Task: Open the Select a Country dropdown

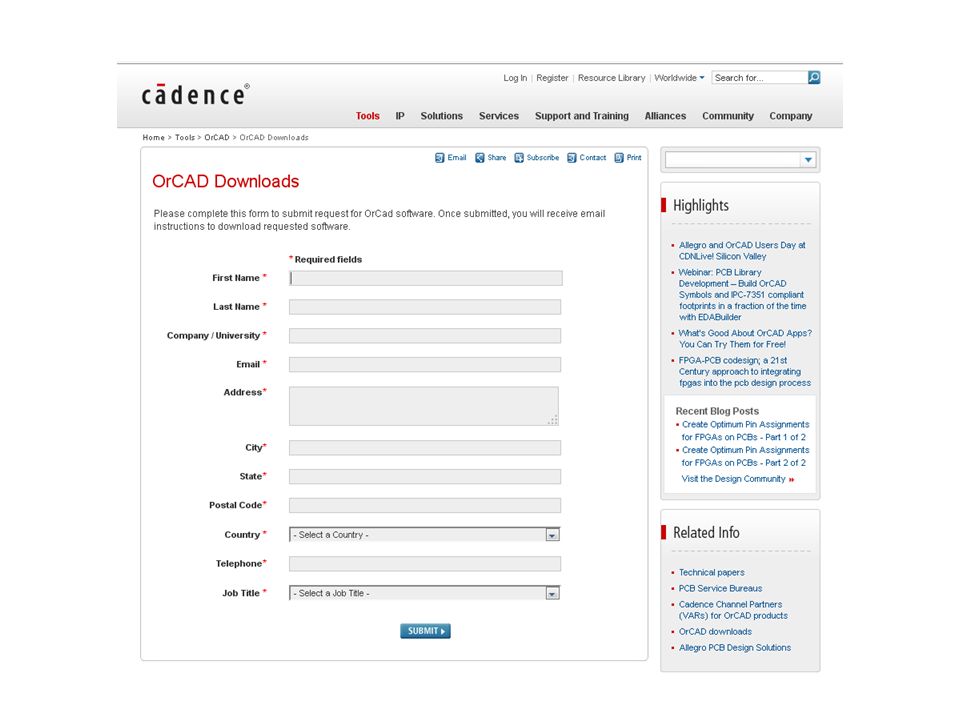Action: 424,534
